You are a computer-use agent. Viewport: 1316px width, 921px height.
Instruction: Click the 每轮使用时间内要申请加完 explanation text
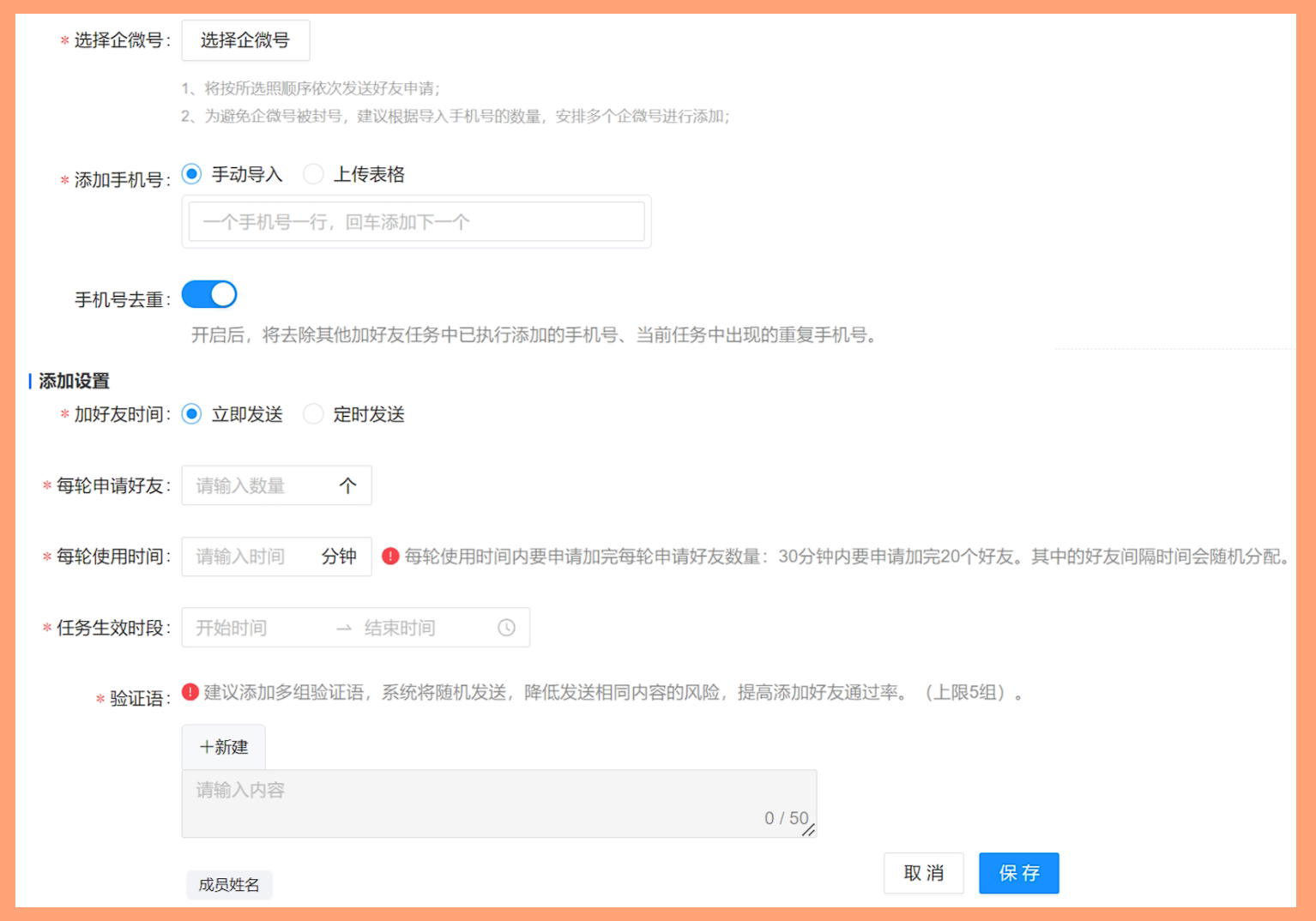[x=848, y=557]
